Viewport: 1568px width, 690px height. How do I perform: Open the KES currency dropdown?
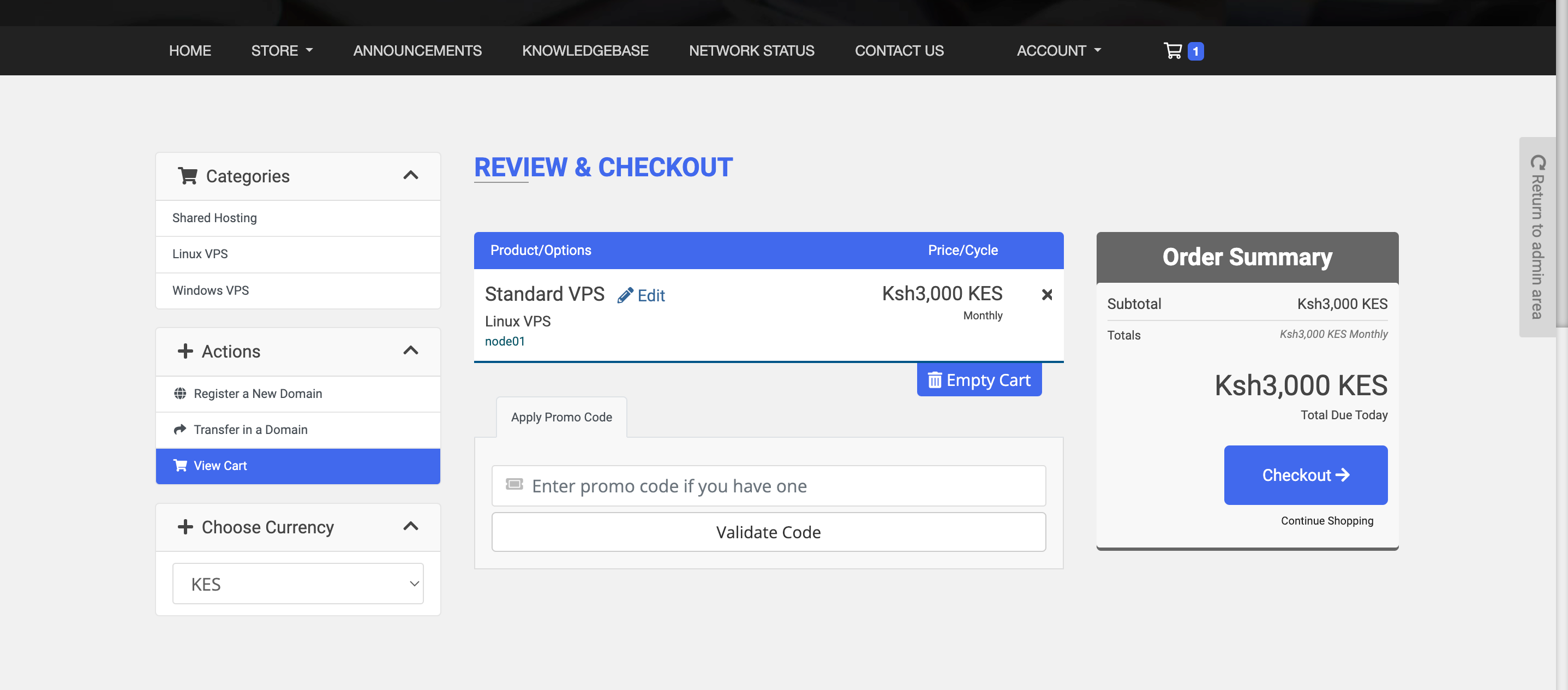click(298, 584)
